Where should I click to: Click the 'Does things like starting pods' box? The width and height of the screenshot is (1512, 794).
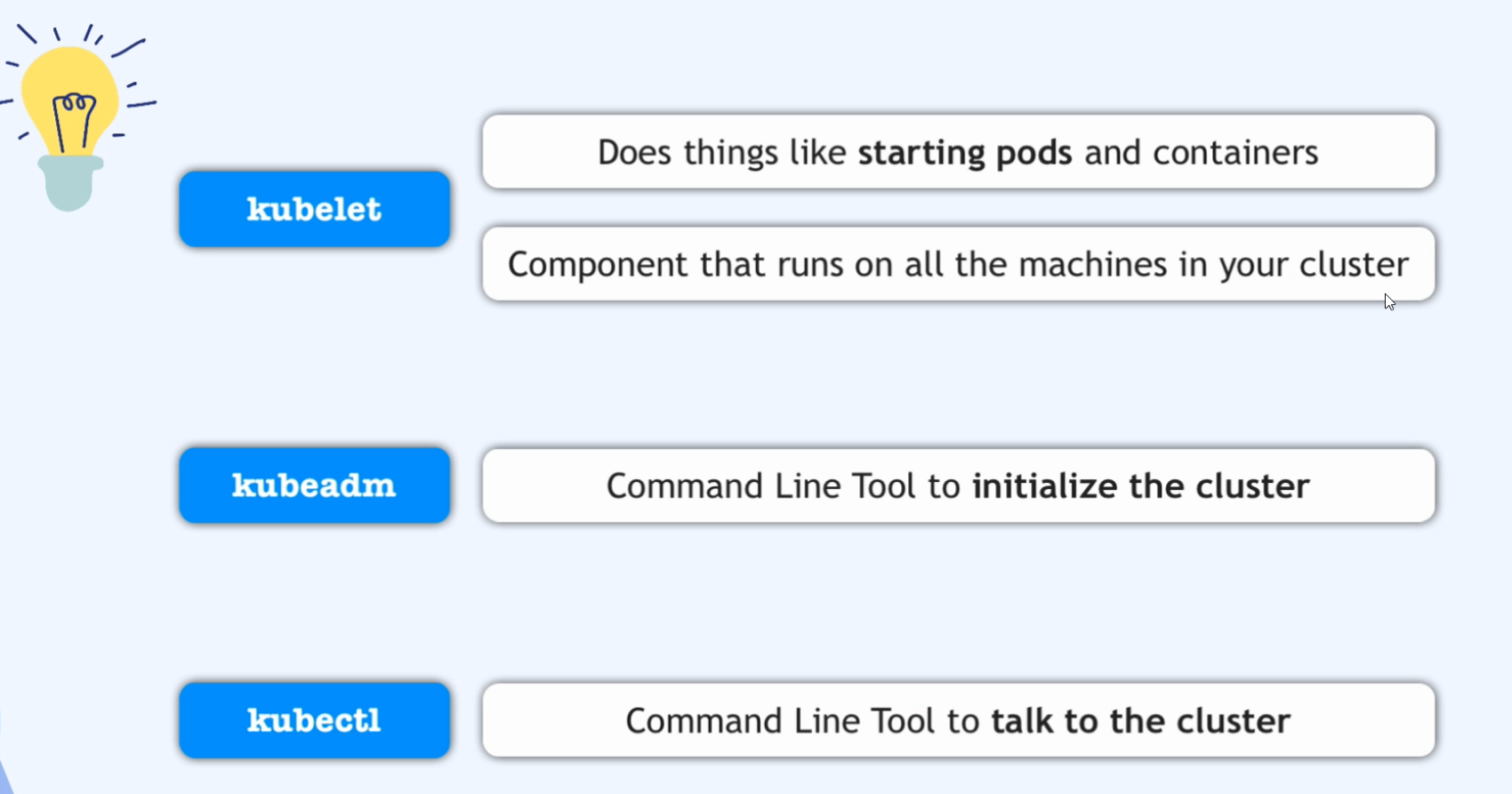pyautogui.click(x=959, y=152)
